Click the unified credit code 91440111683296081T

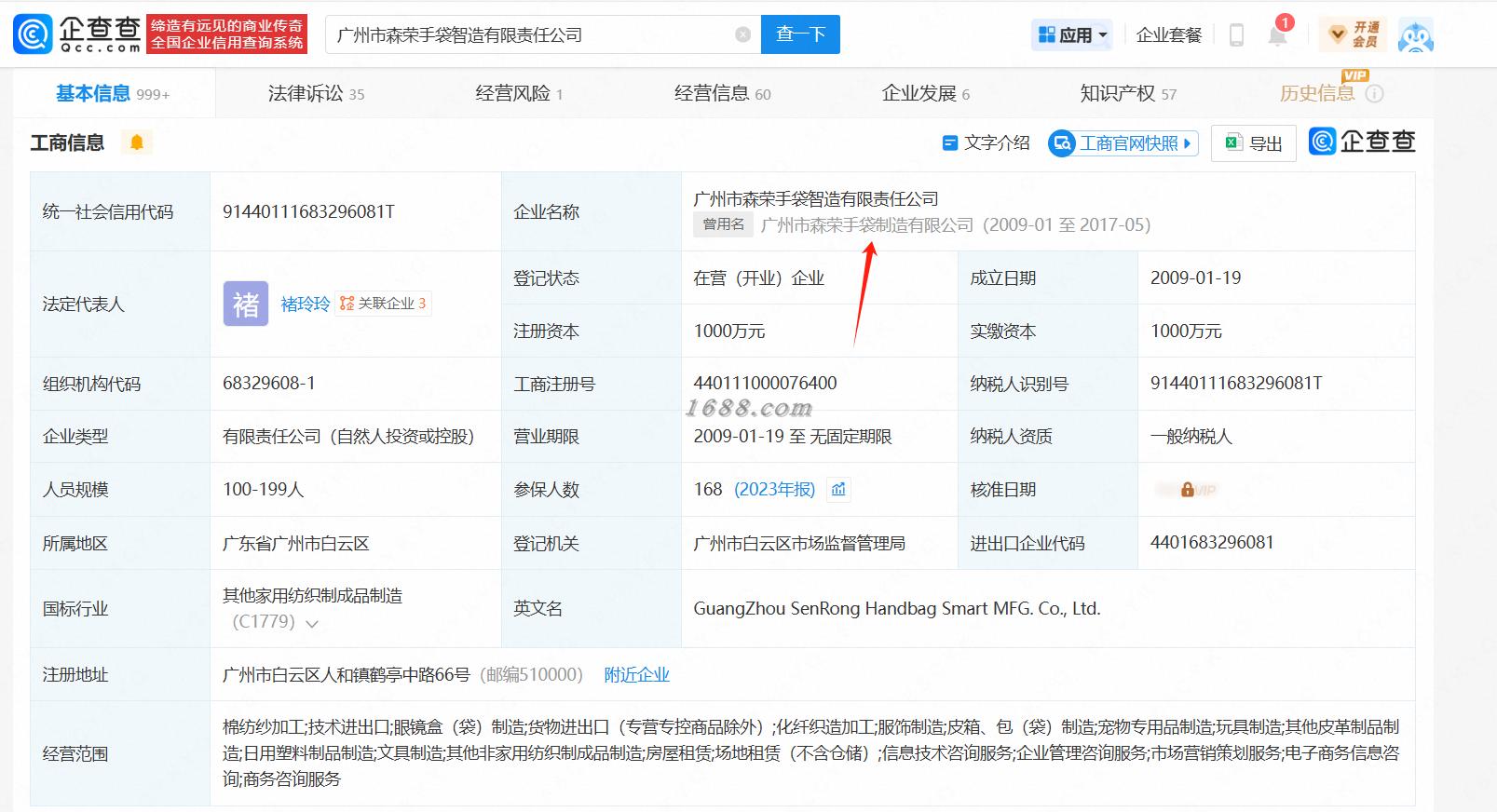tap(308, 211)
